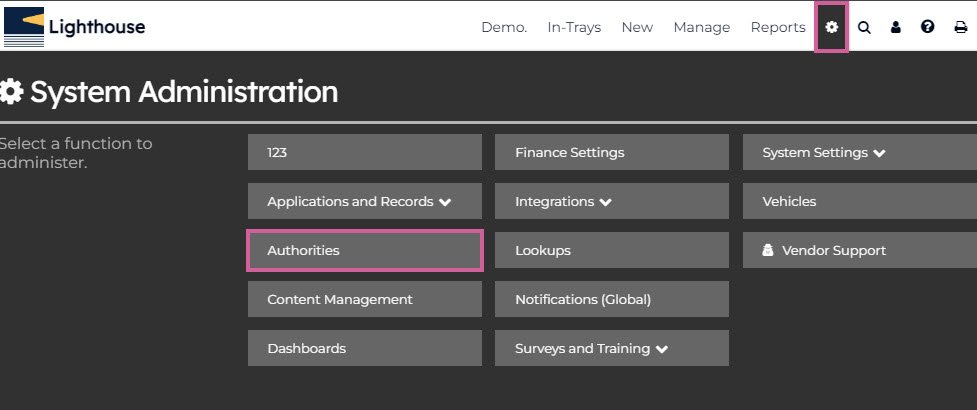Click the Demo. menu item

(x=504, y=27)
